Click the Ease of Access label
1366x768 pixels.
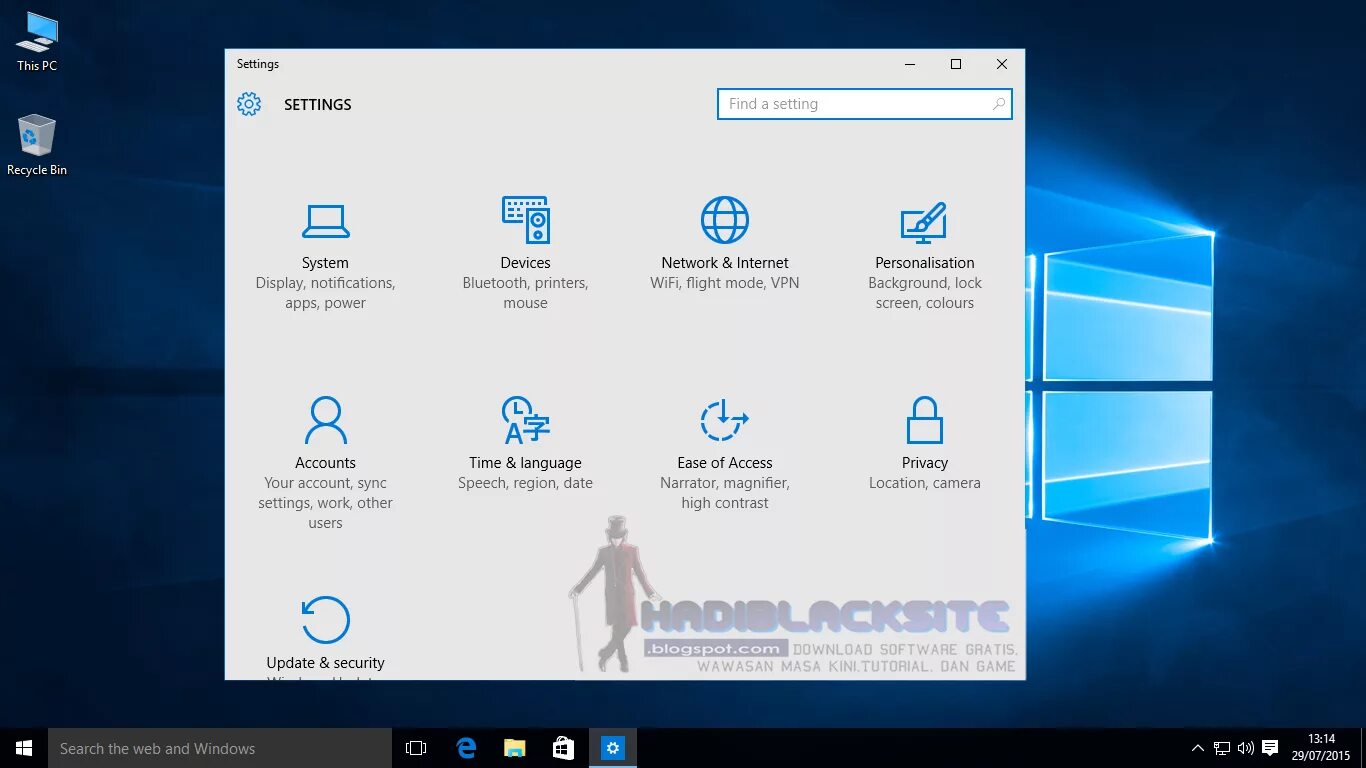(725, 463)
